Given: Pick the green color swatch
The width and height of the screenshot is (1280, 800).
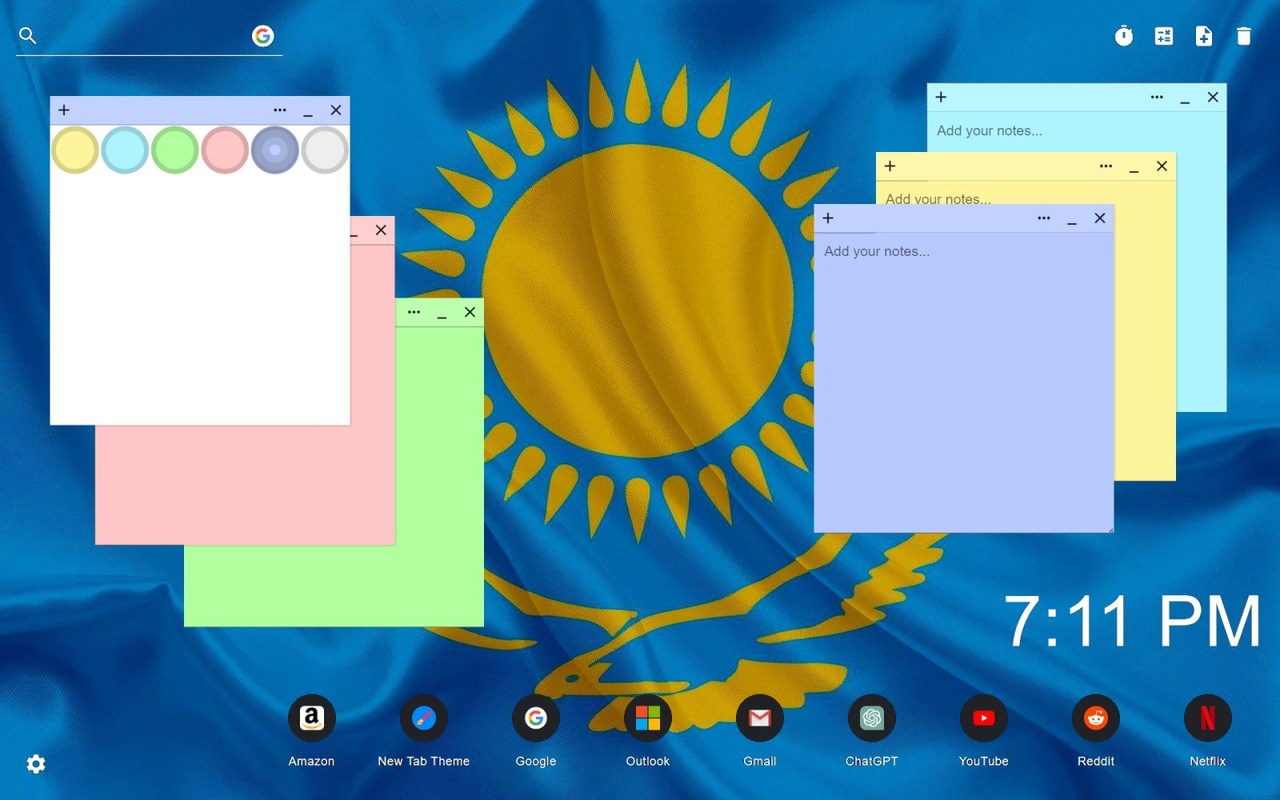Looking at the screenshot, I should [x=175, y=150].
